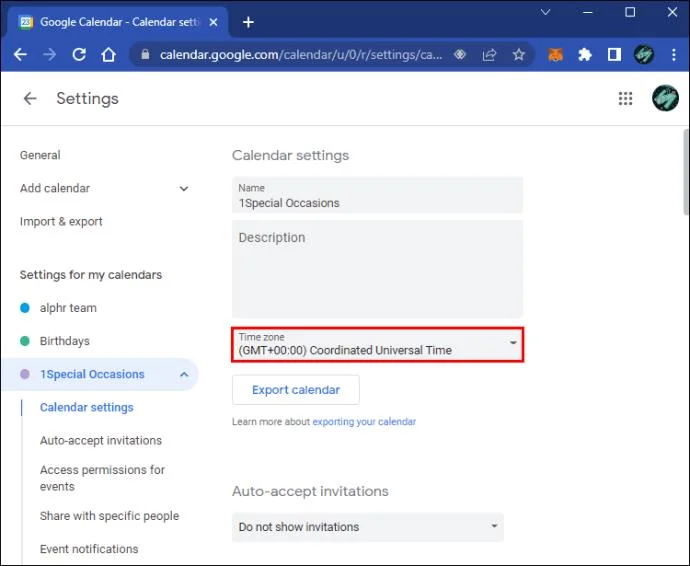
Task: Open General settings section
Action: tap(40, 155)
